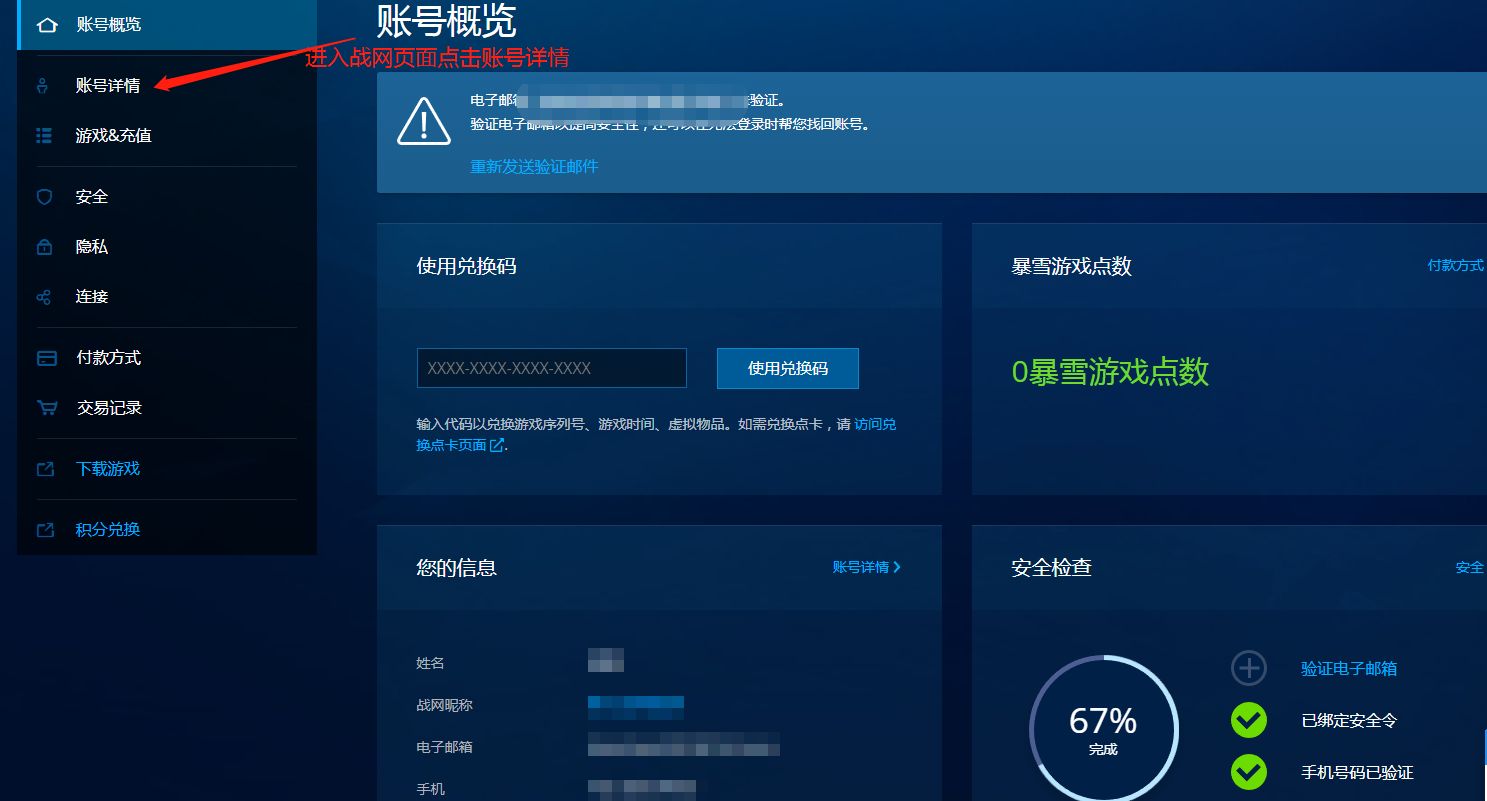The width and height of the screenshot is (1487, 801).
Task: Click the 0暴雪游戏点数 balance text
Action: click(x=1110, y=372)
